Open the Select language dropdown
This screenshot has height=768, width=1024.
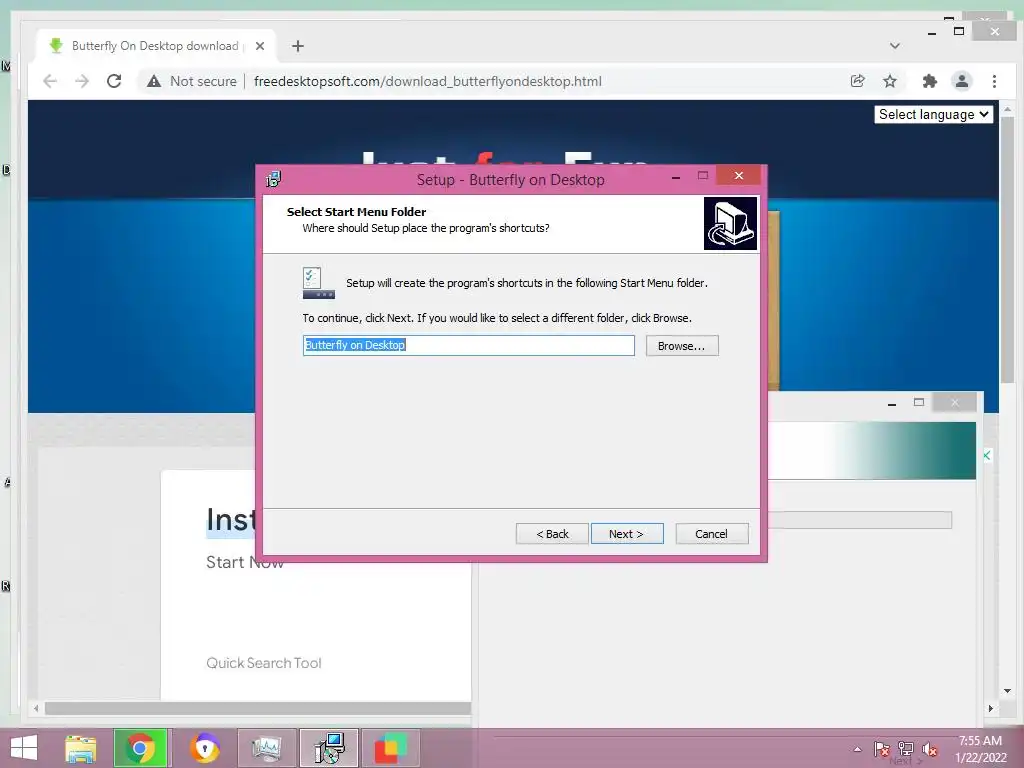pyautogui.click(x=933, y=114)
